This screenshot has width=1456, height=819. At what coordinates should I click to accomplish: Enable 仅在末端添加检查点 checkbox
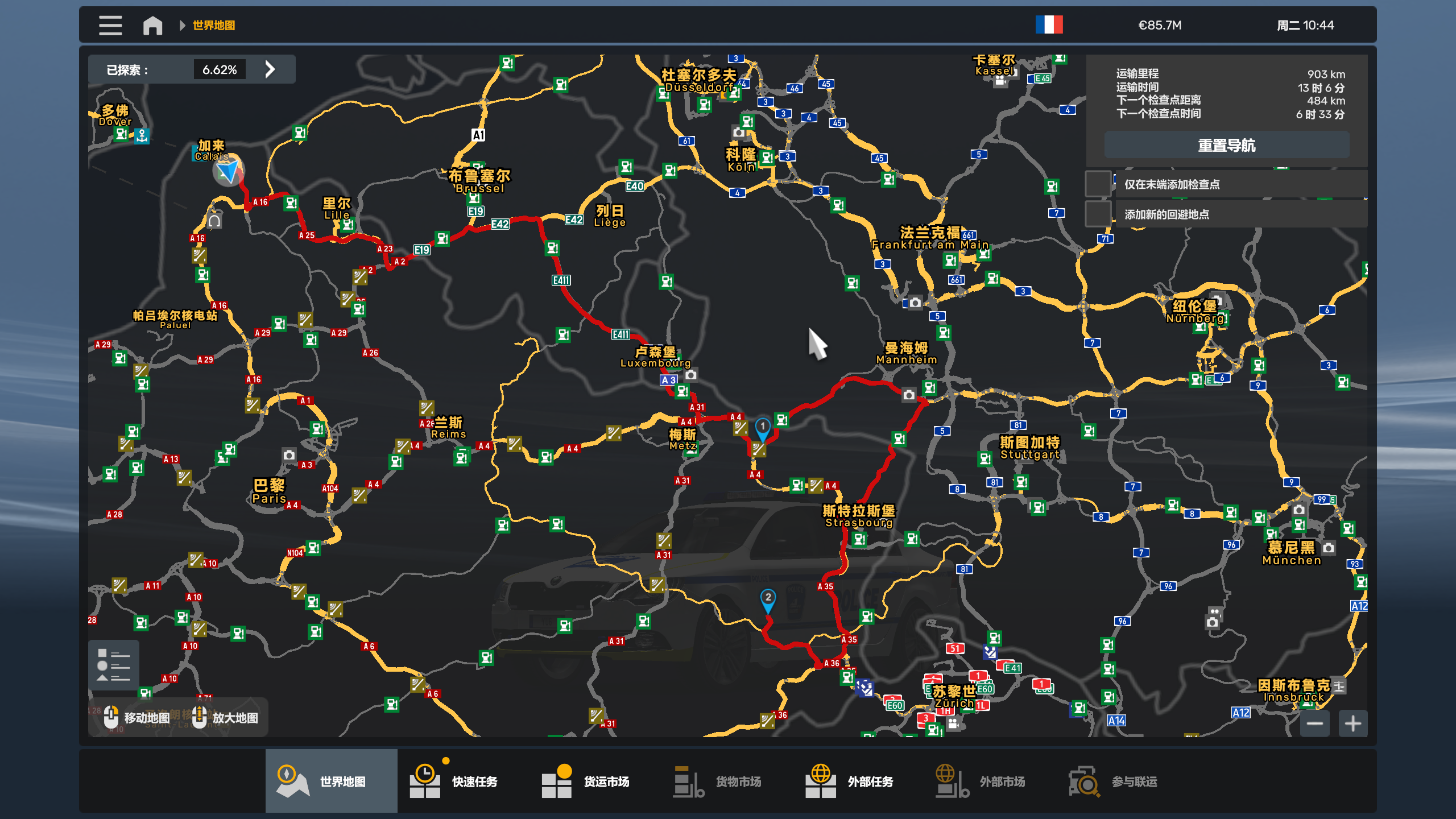[x=1098, y=184]
